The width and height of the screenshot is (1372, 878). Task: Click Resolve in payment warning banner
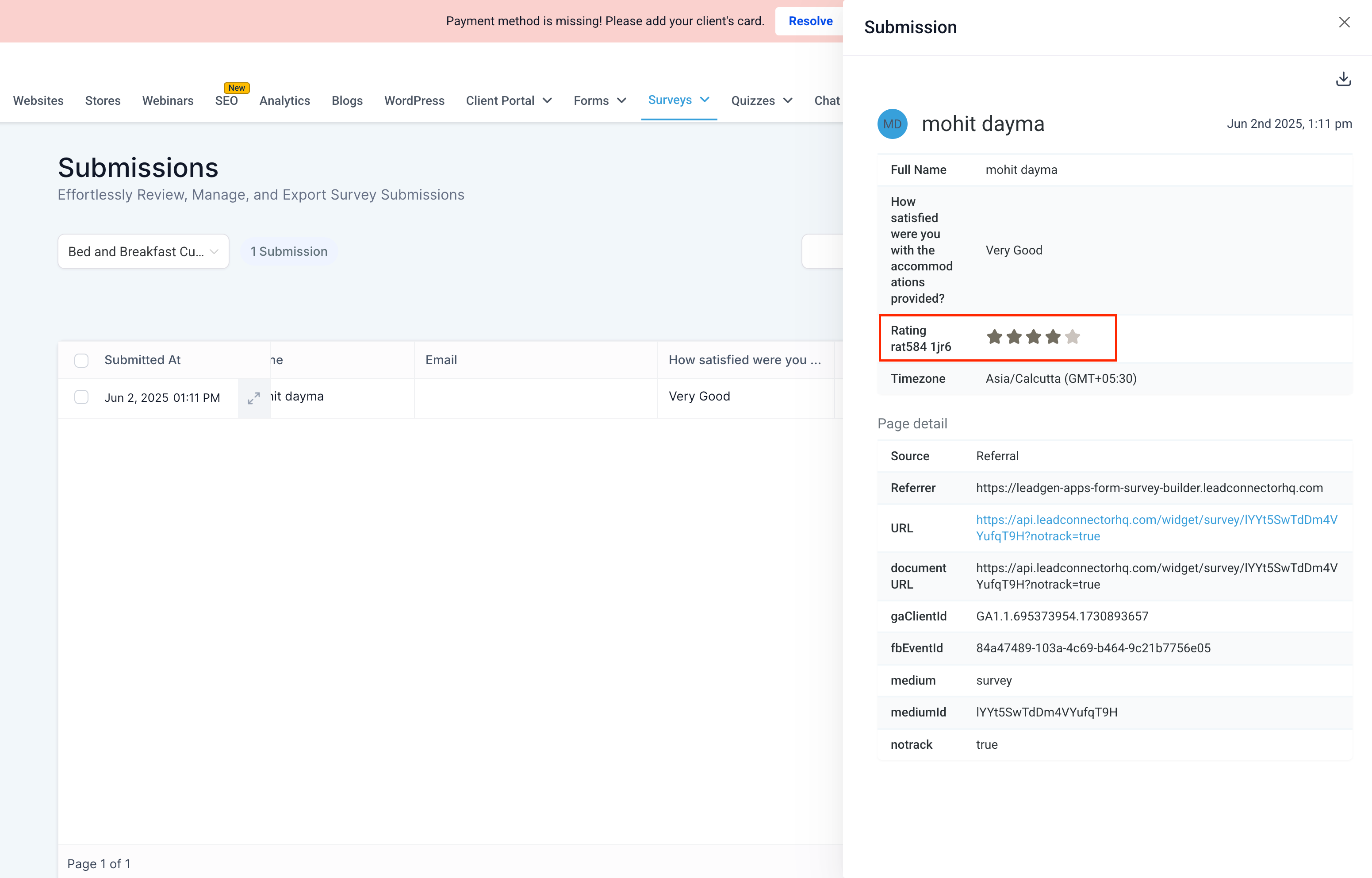click(810, 21)
